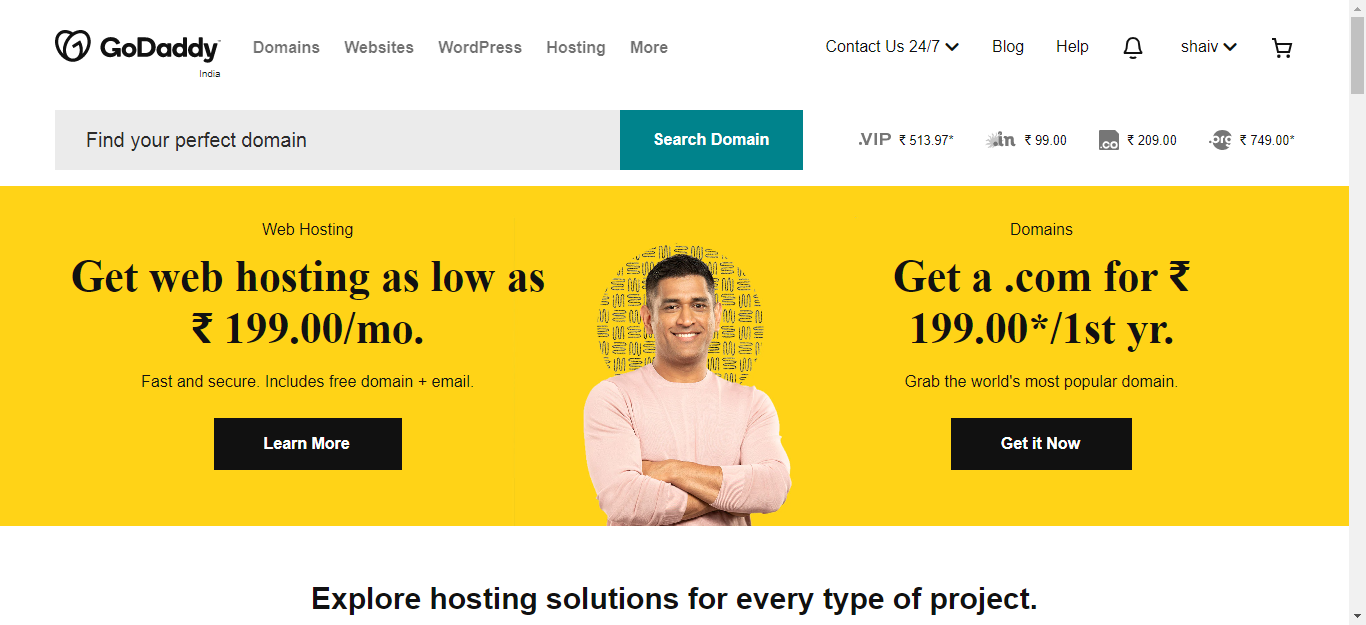Select the .in domain icon
The height and width of the screenshot is (625, 1366).
point(1001,140)
